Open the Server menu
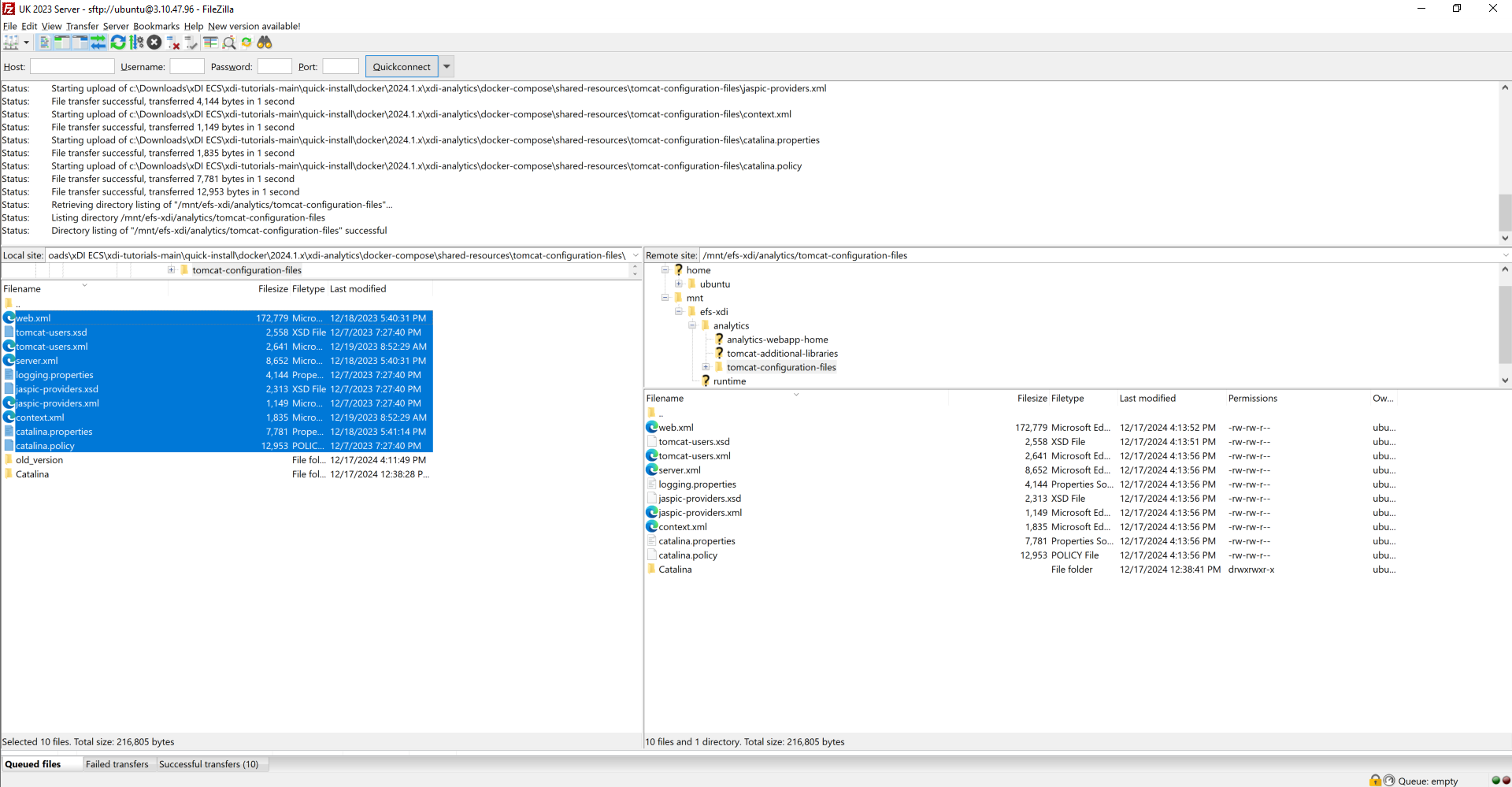The image size is (1512, 787). (116, 26)
